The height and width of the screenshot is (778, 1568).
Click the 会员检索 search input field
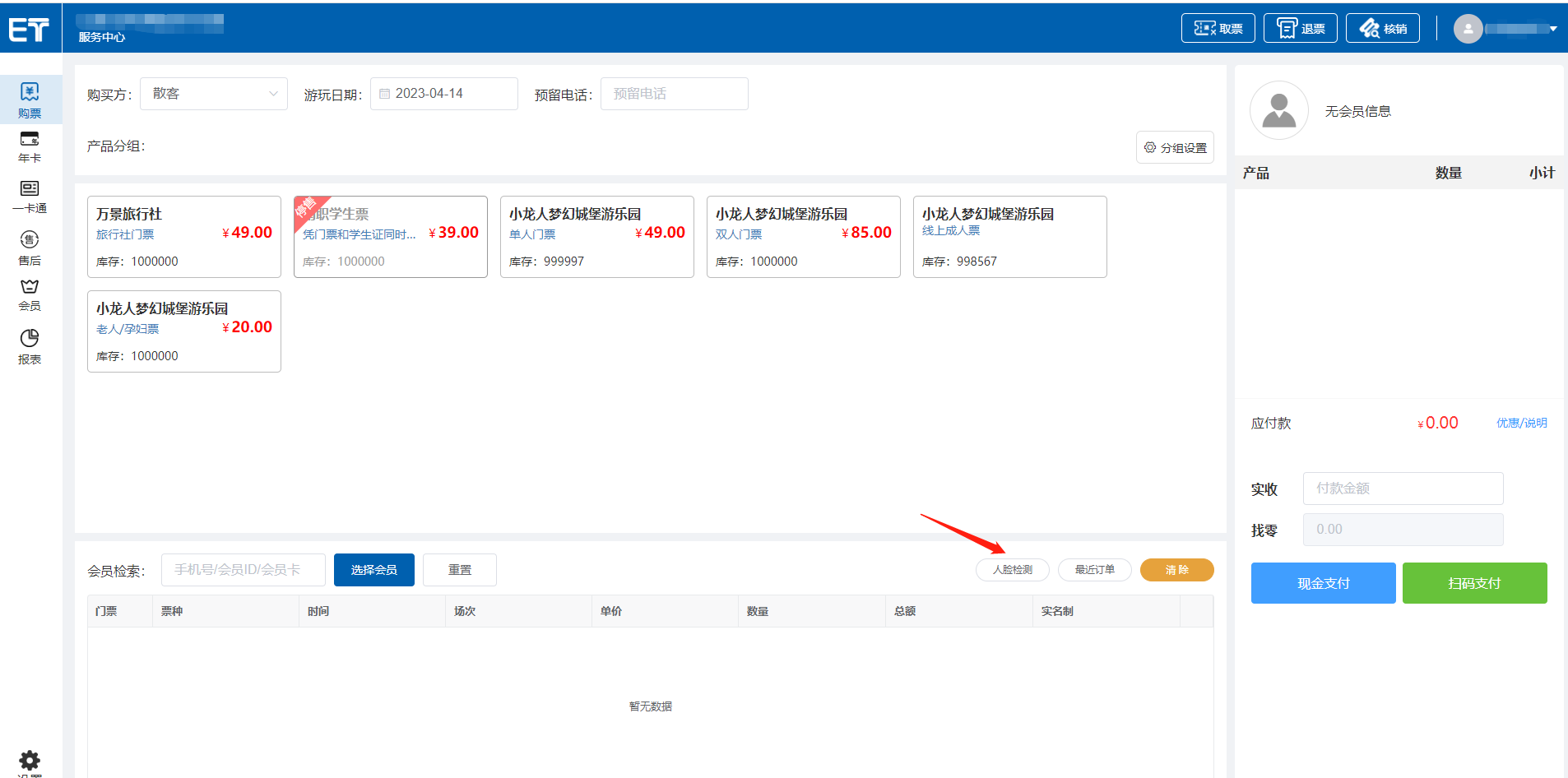click(x=244, y=570)
